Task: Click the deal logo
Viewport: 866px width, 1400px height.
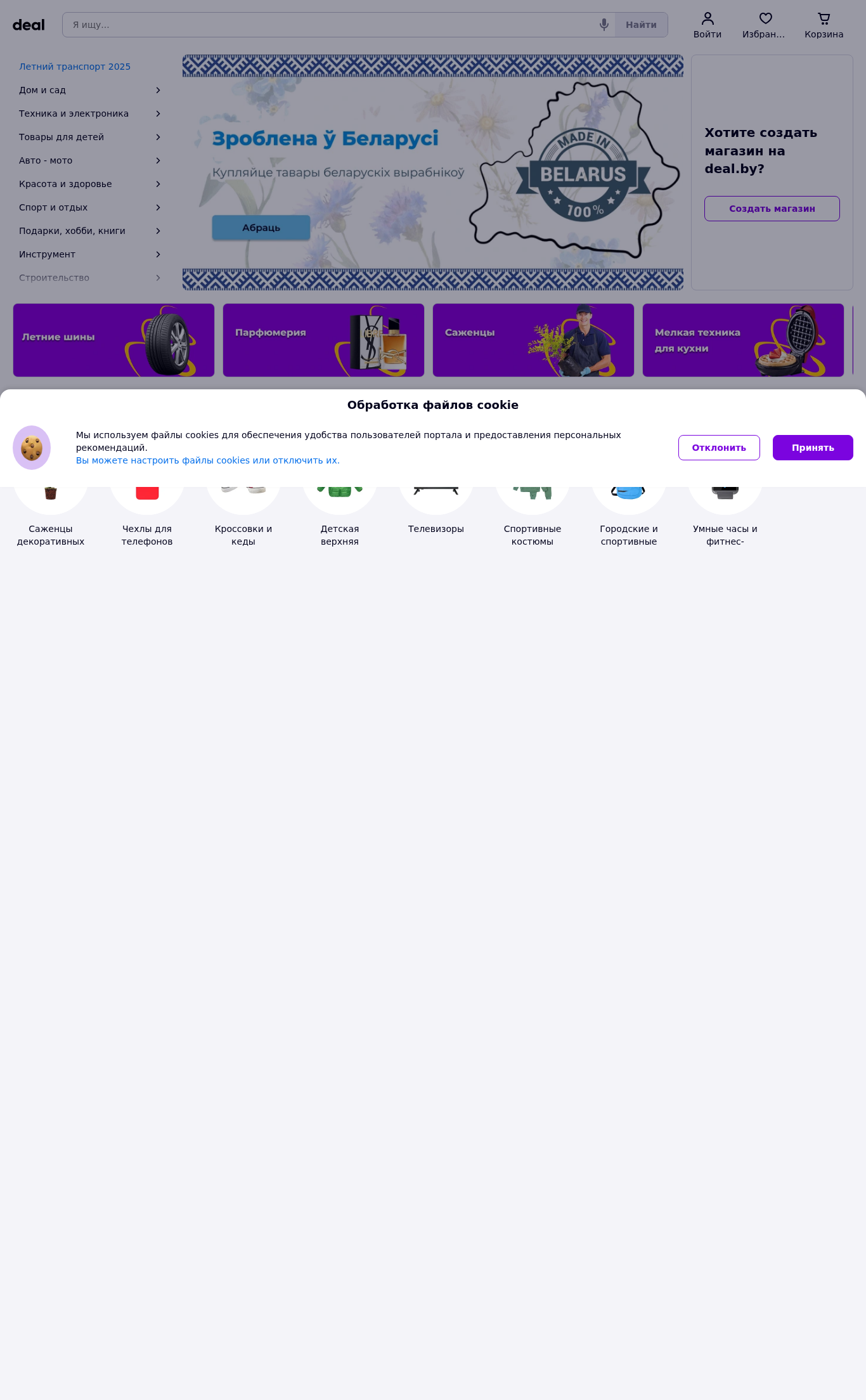Action: (x=29, y=25)
